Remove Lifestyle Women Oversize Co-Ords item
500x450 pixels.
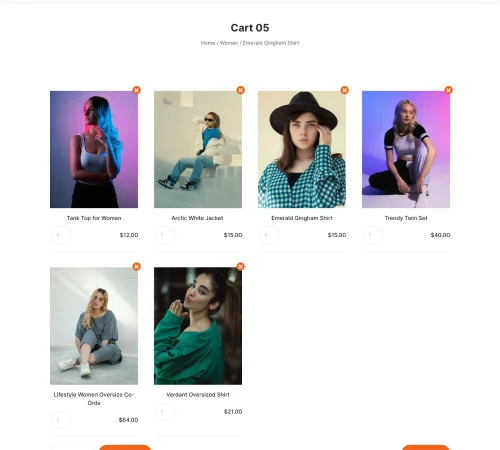point(136,267)
